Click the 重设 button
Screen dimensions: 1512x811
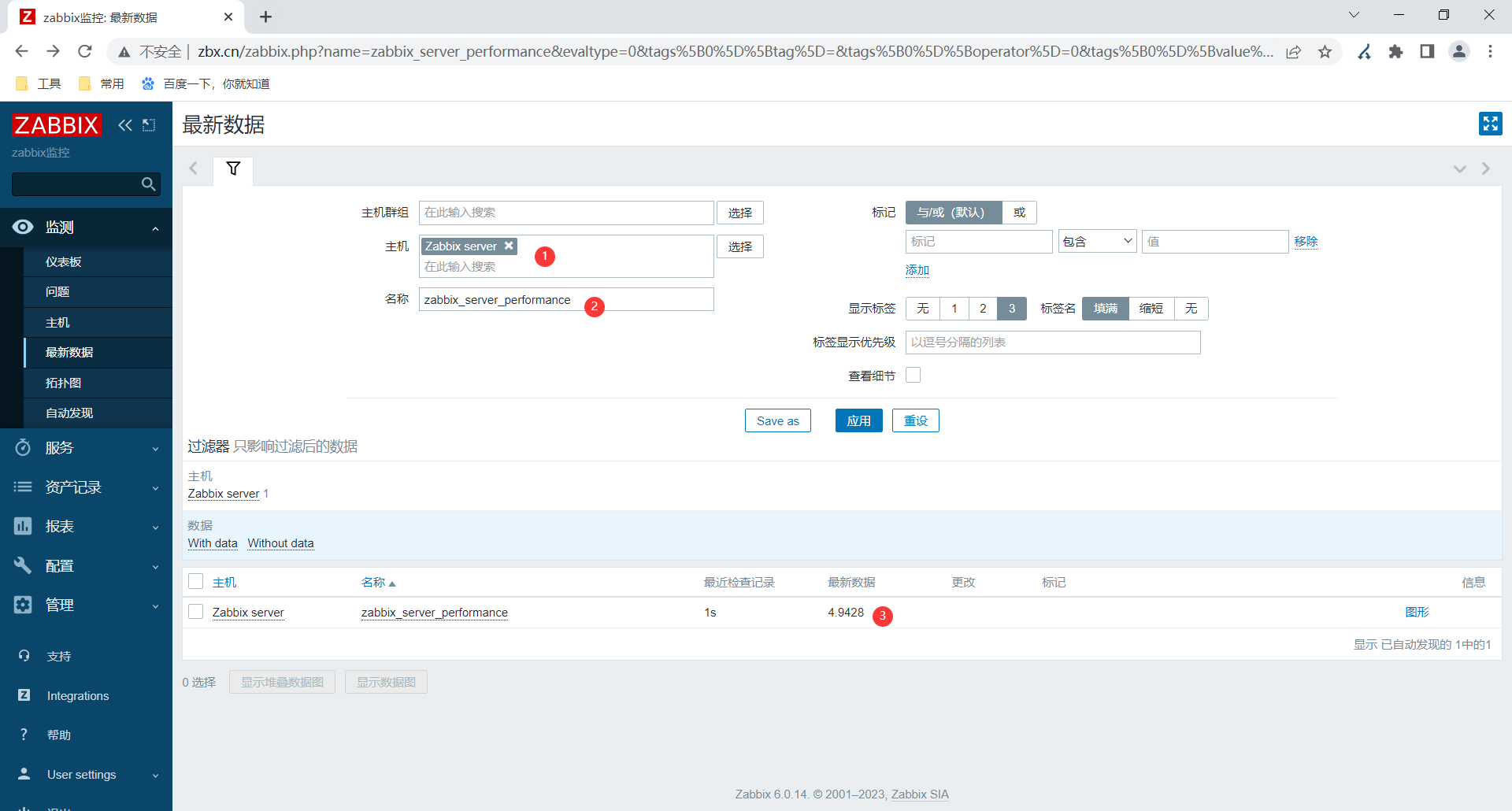[916, 420]
